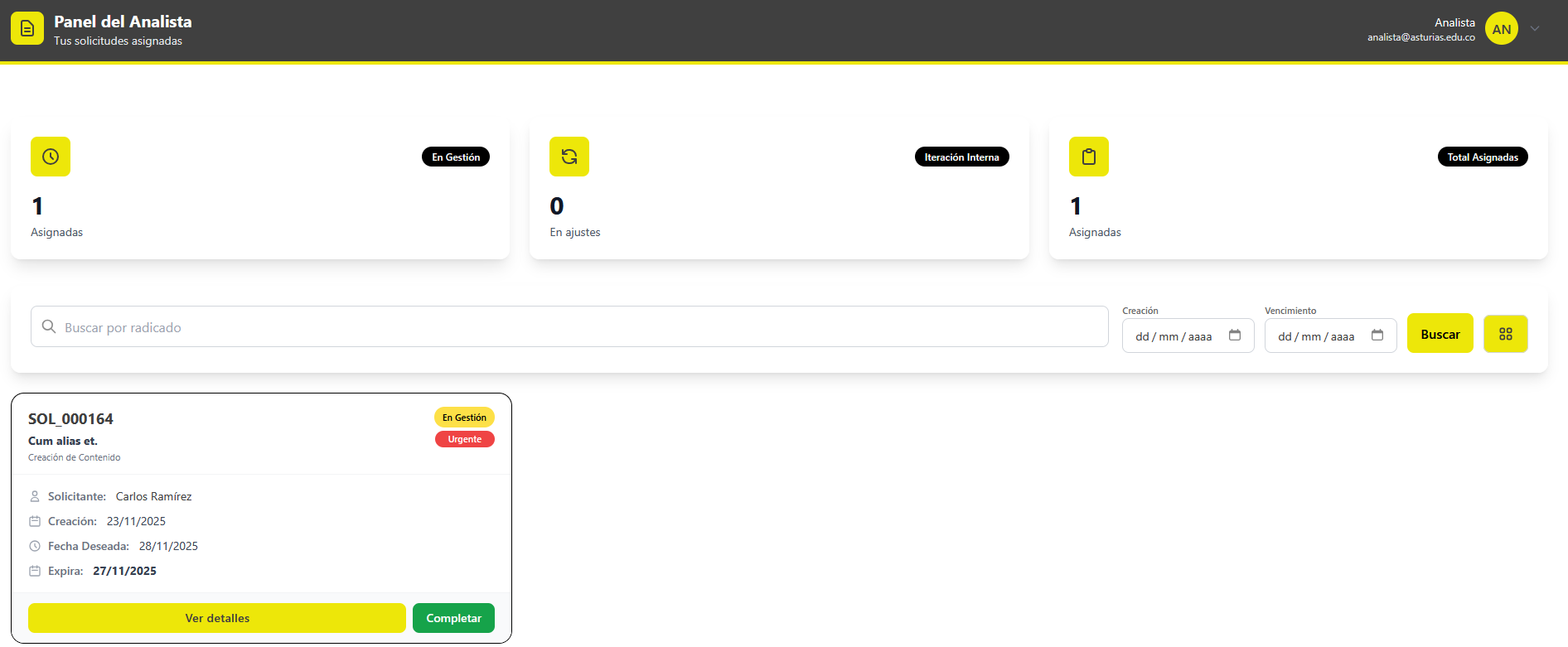This screenshot has height=647, width=1568.
Task: Click the clipboard icon on Total Asignadas card
Action: (x=1088, y=157)
